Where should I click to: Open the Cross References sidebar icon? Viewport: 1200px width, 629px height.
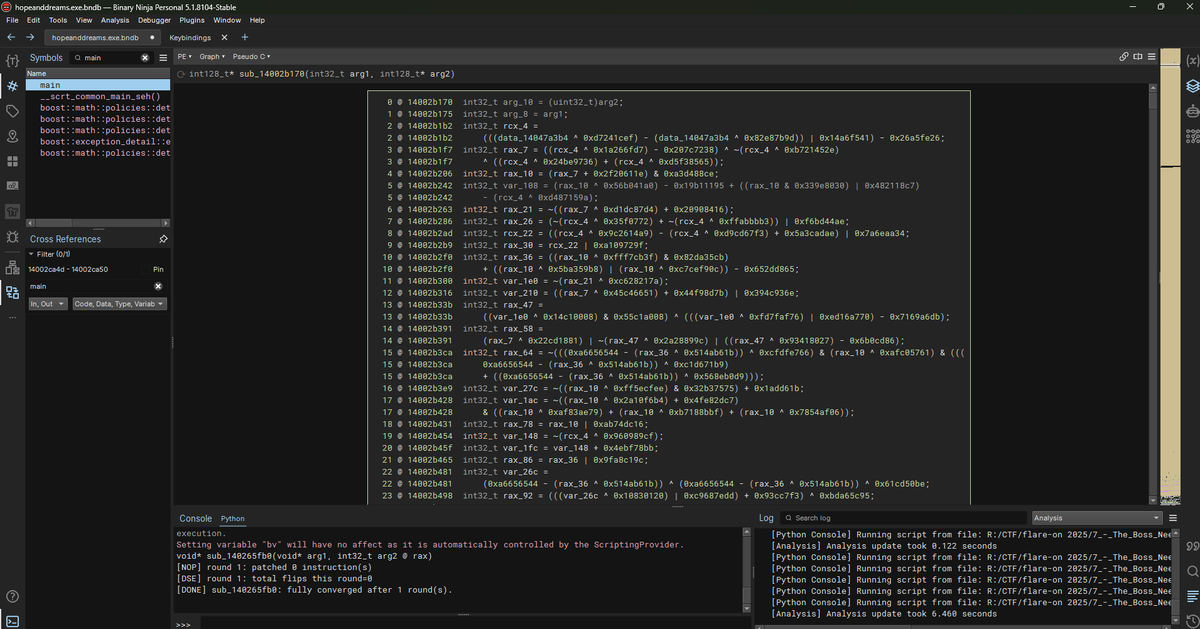pyautogui.click(x=13, y=292)
